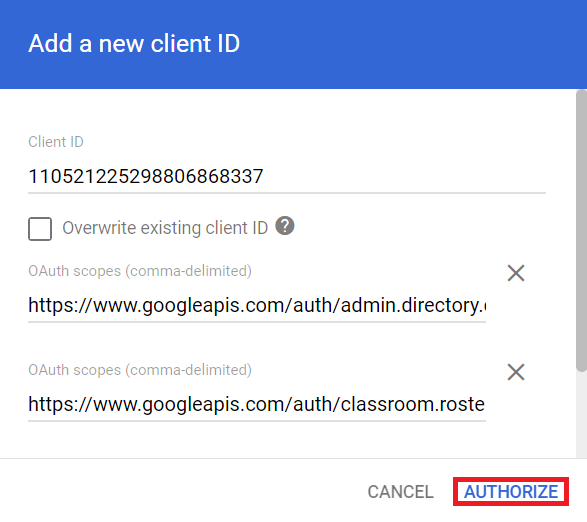Click the 'Client ID' field label
Viewport: 587px width, 522px height.
pos(56,142)
